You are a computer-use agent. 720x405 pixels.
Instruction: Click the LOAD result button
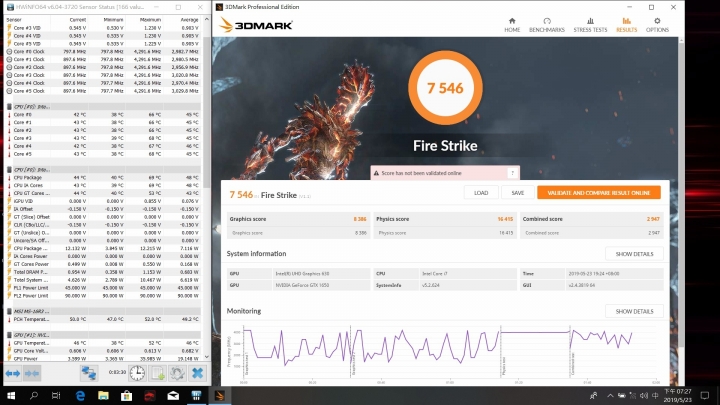[481, 193]
